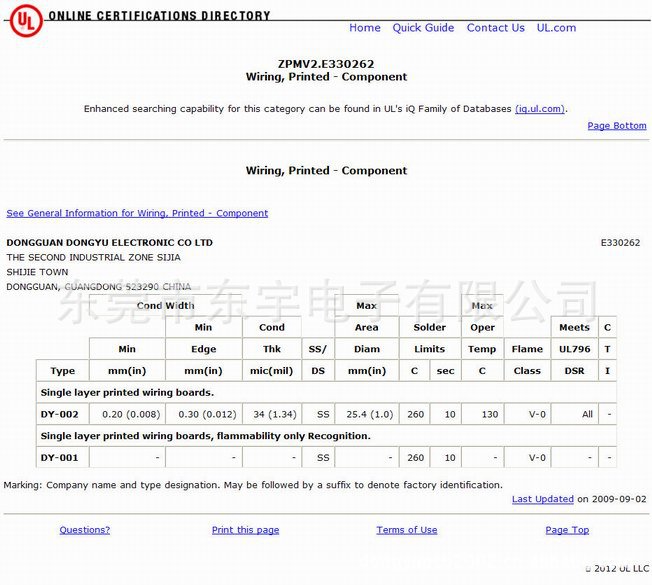Viewport: 652px width, 585px height.
Task: Select the flammability only Recognition row text
Action: [x=205, y=436]
